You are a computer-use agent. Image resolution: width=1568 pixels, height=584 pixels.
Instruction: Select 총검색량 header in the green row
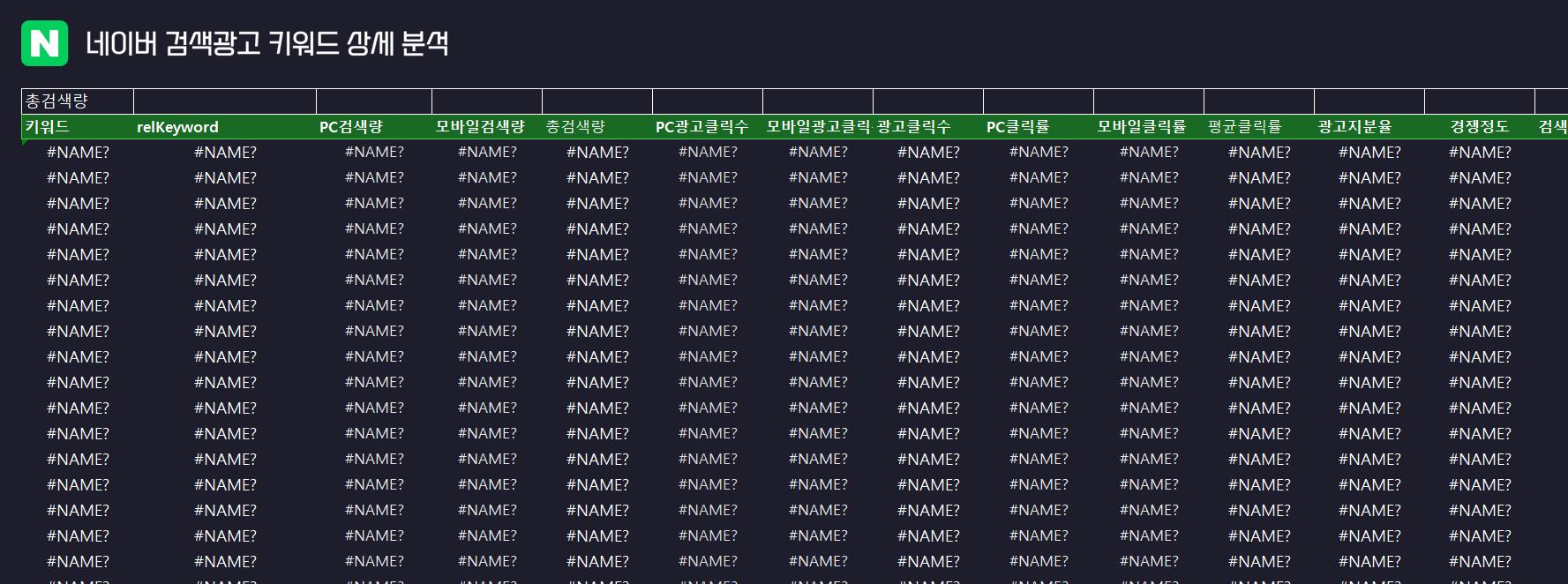[596, 127]
